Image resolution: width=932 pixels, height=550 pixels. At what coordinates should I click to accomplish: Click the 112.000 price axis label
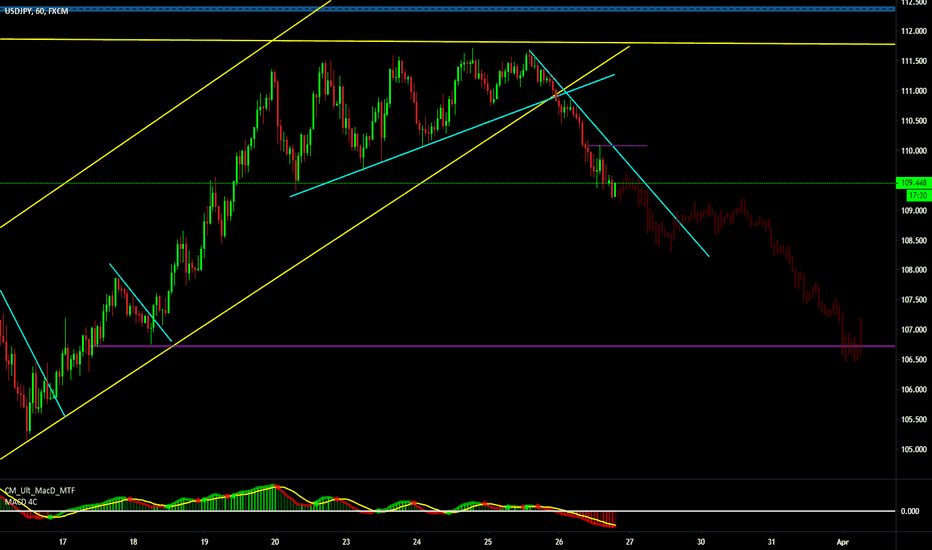pyautogui.click(x=914, y=31)
